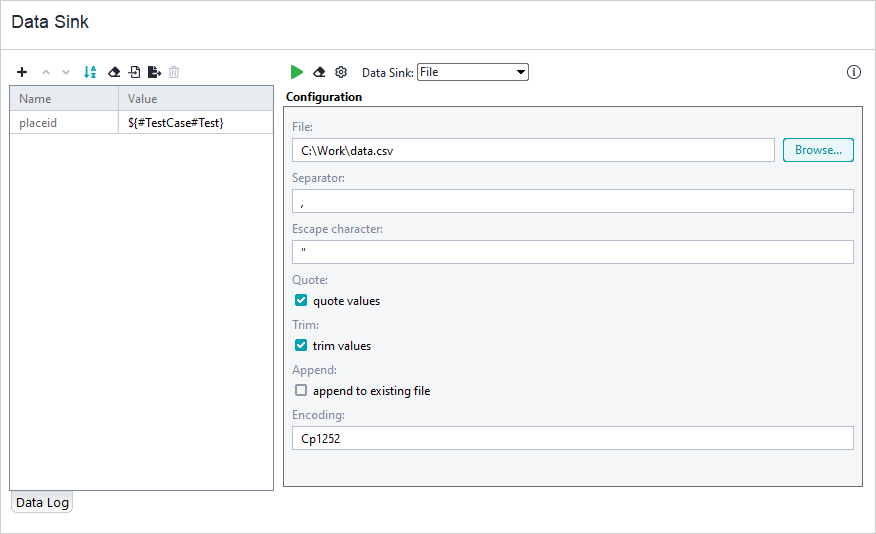This screenshot has height=534, width=876.
Task: Uncheck the quote values checkbox
Action: point(301,301)
